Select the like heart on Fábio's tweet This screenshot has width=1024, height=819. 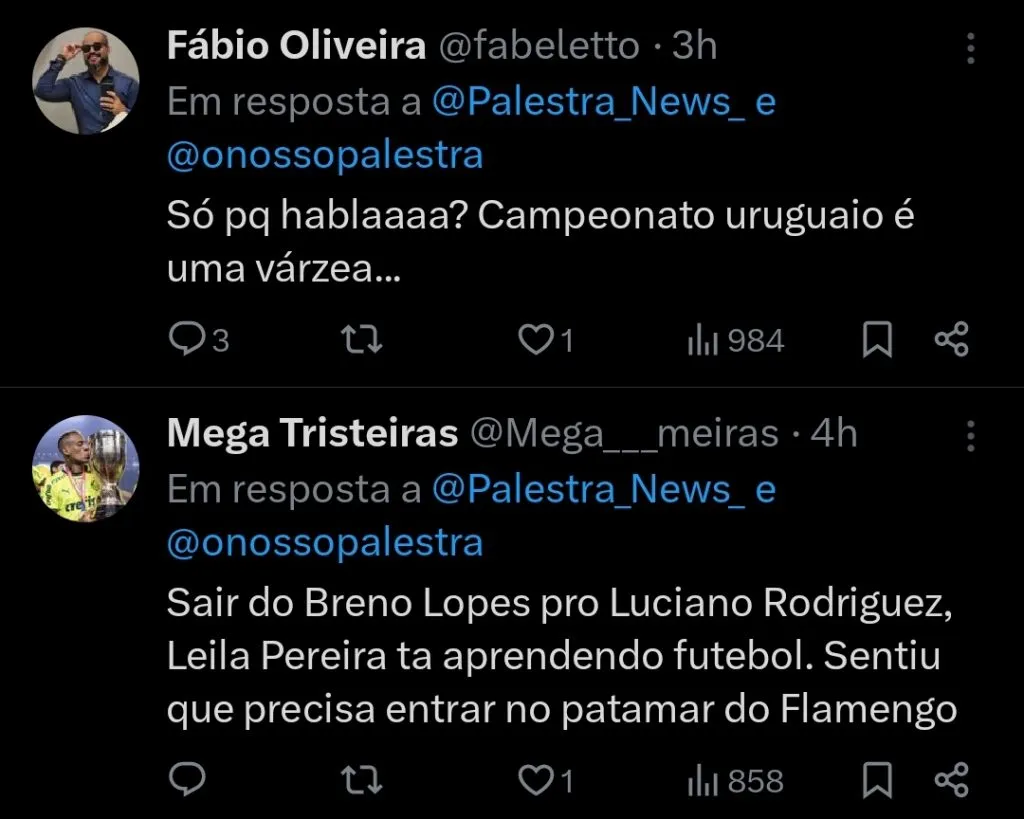pos(535,339)
